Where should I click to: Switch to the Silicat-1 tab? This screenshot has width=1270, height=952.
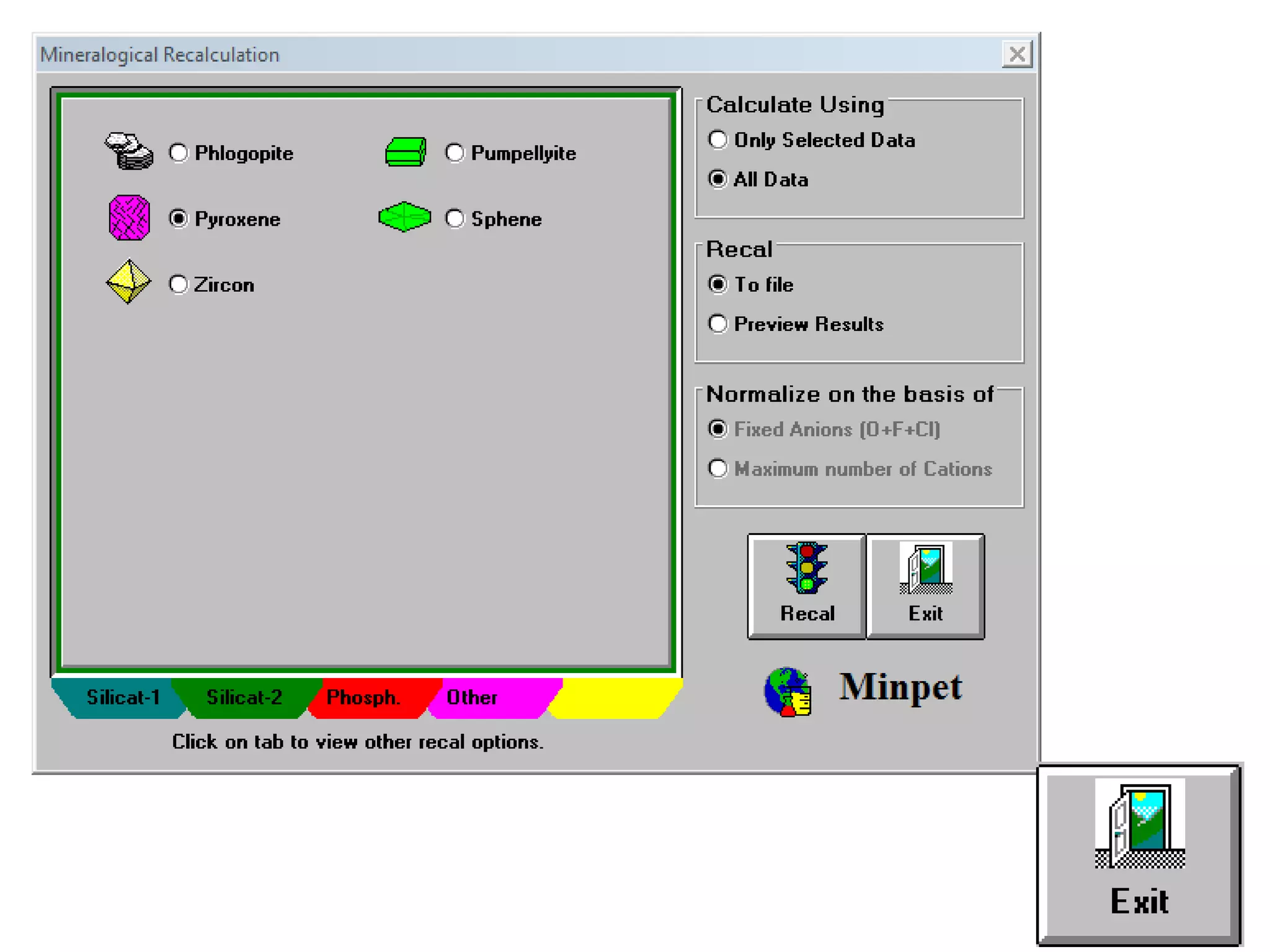122,697
